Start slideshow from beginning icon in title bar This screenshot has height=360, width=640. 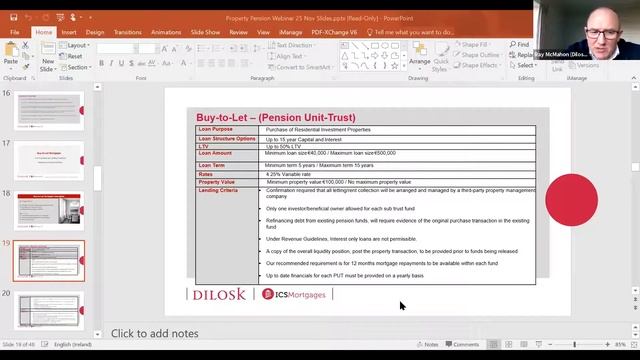click(60, 17)
